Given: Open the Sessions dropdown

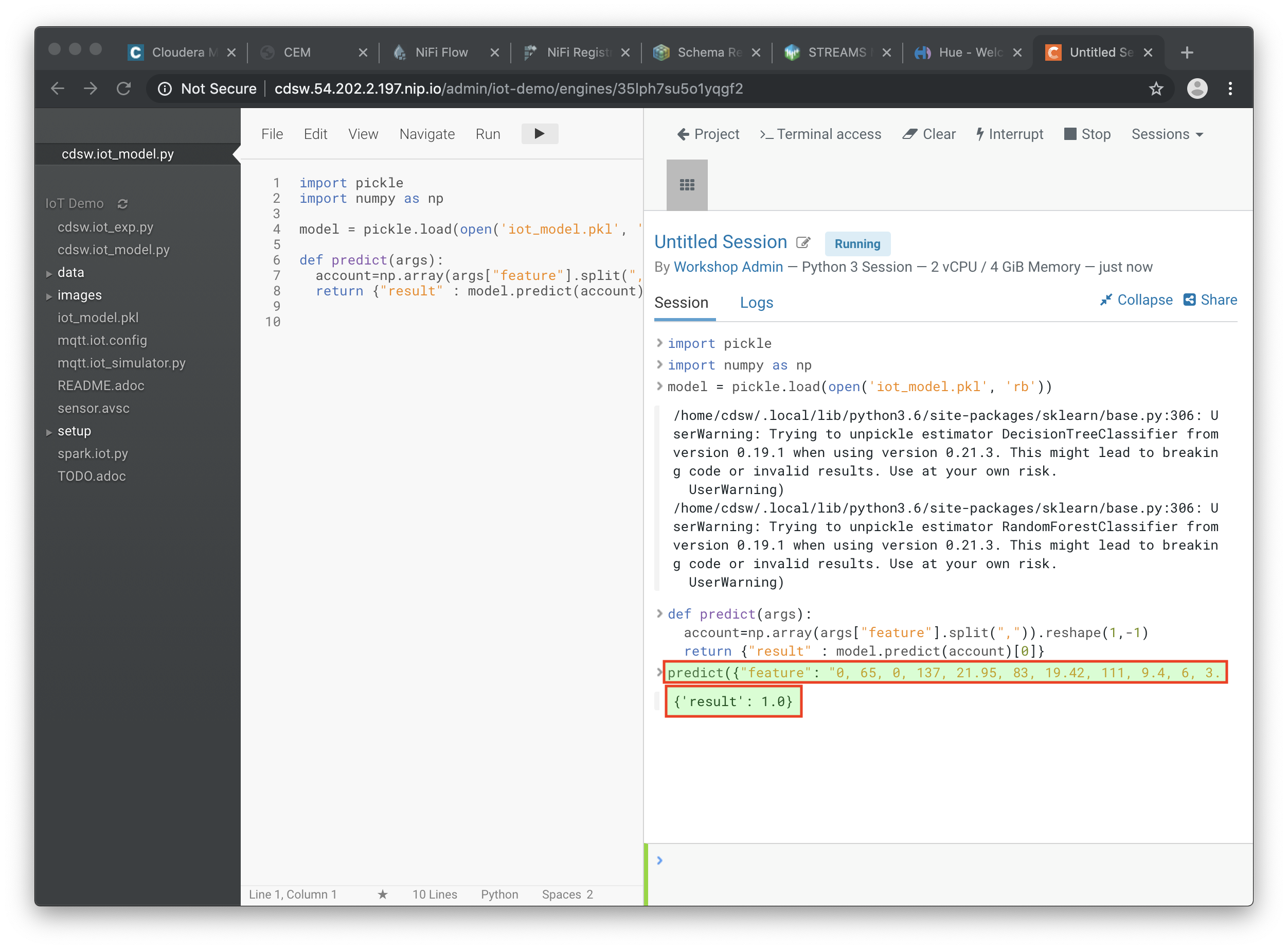Looking at the screenshot, I should 1167,134.
